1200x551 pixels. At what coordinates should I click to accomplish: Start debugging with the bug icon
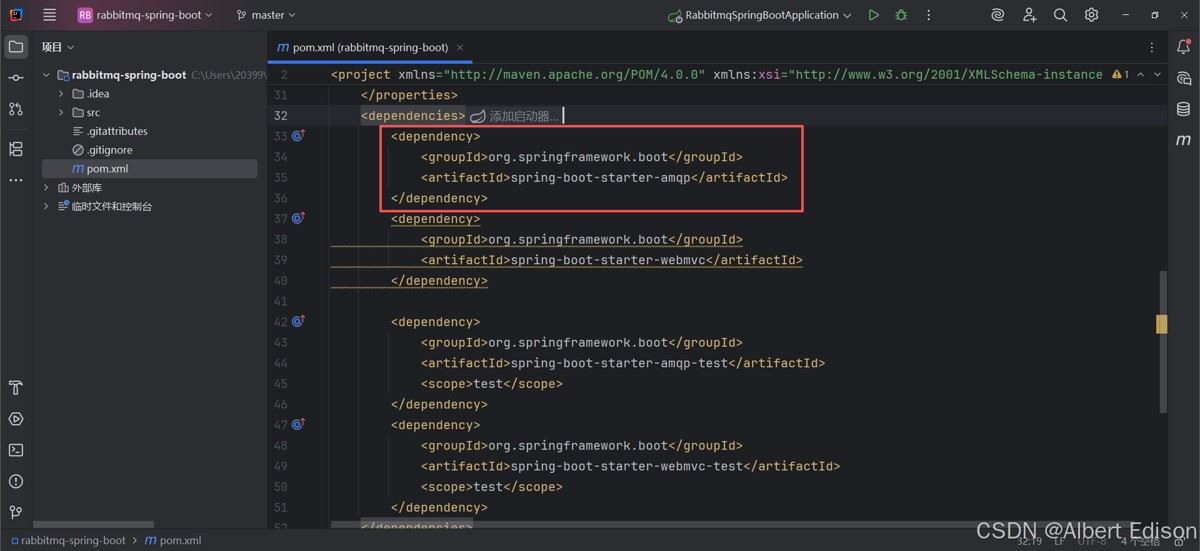pos(901,15)
